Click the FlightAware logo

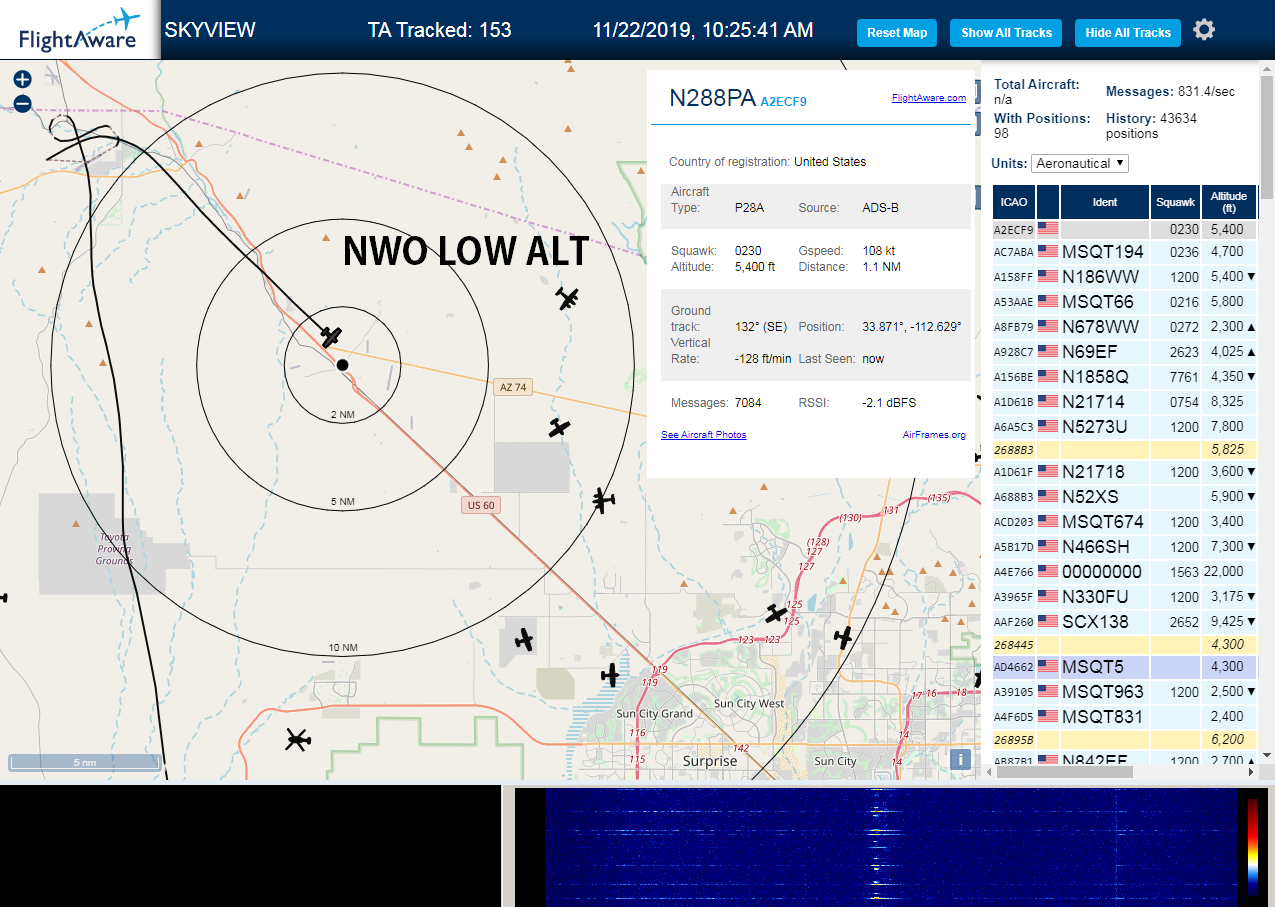pos(80,30)
